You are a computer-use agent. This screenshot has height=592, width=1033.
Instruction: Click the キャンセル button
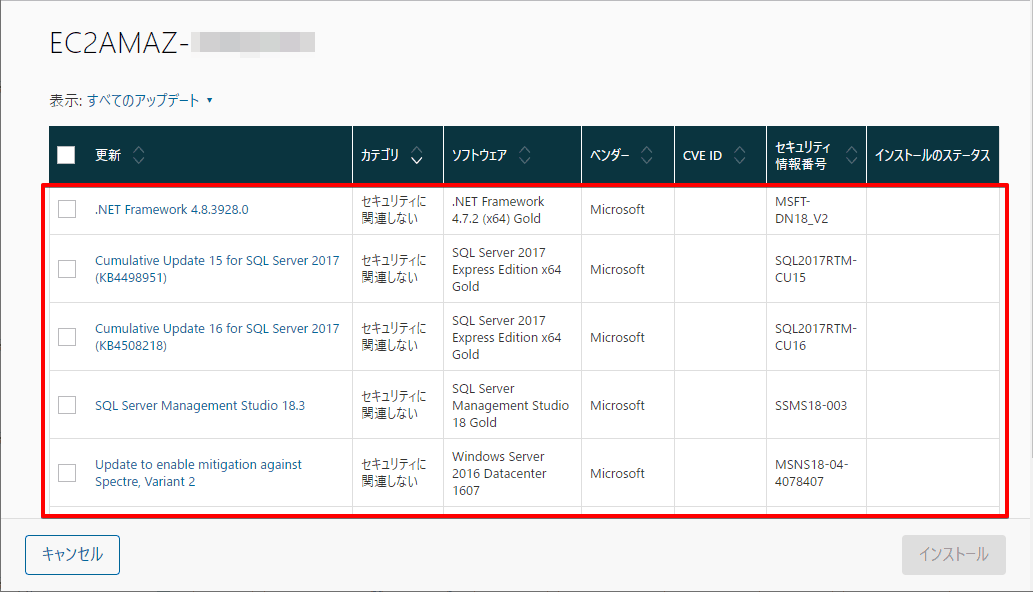72,554
